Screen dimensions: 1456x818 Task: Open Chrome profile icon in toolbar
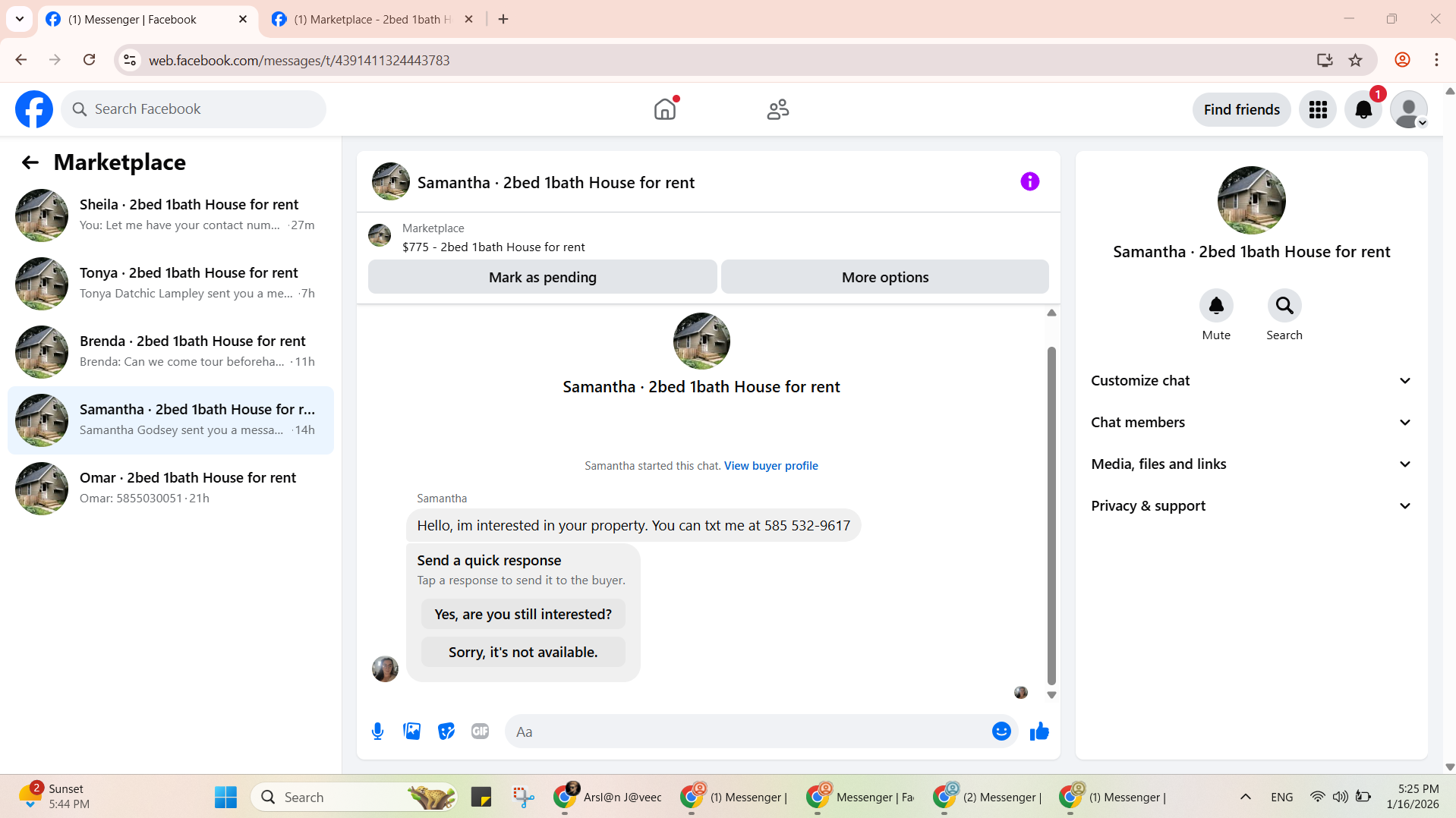pos(1402,60)
